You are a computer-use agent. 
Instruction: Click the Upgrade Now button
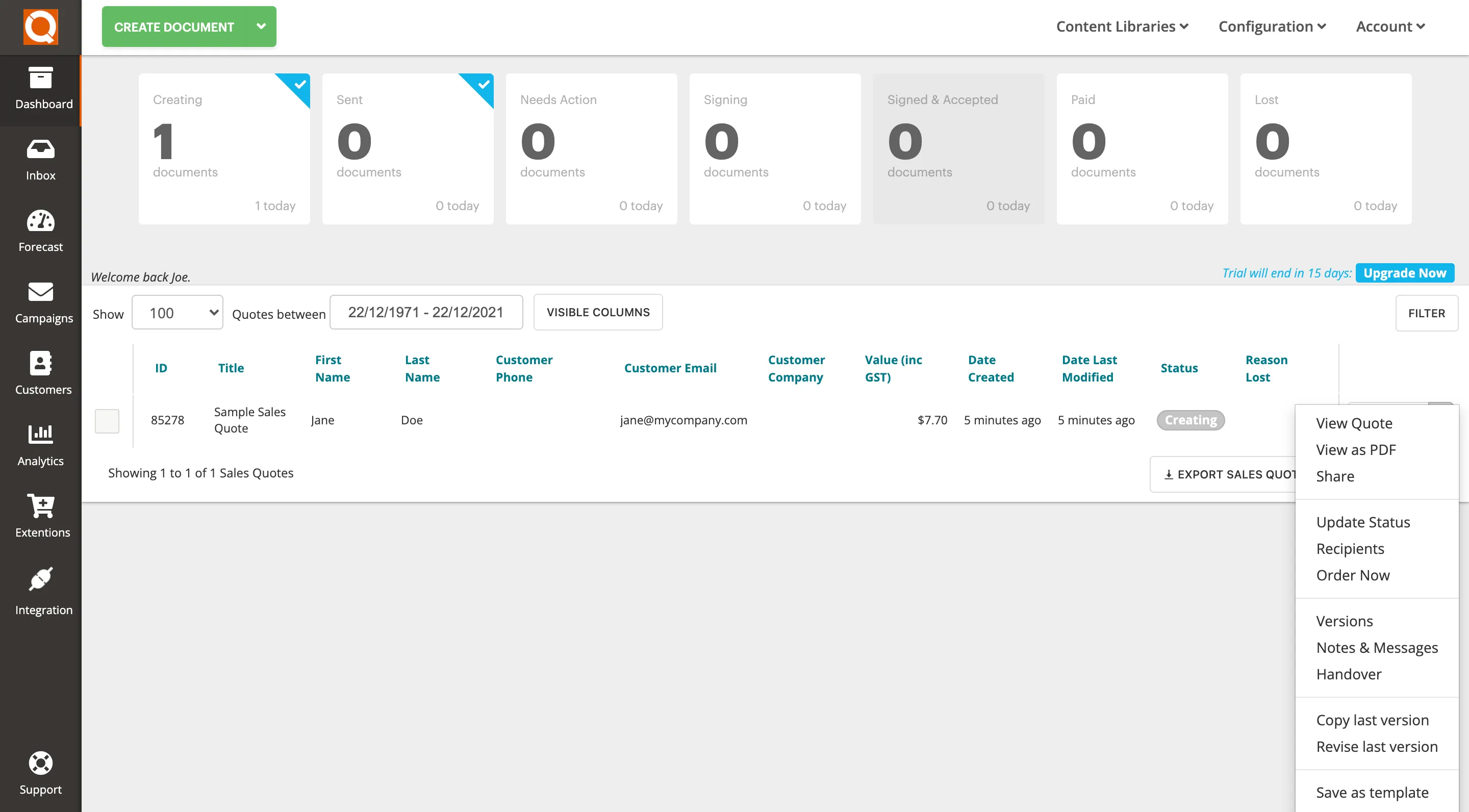coord(1404,273)
